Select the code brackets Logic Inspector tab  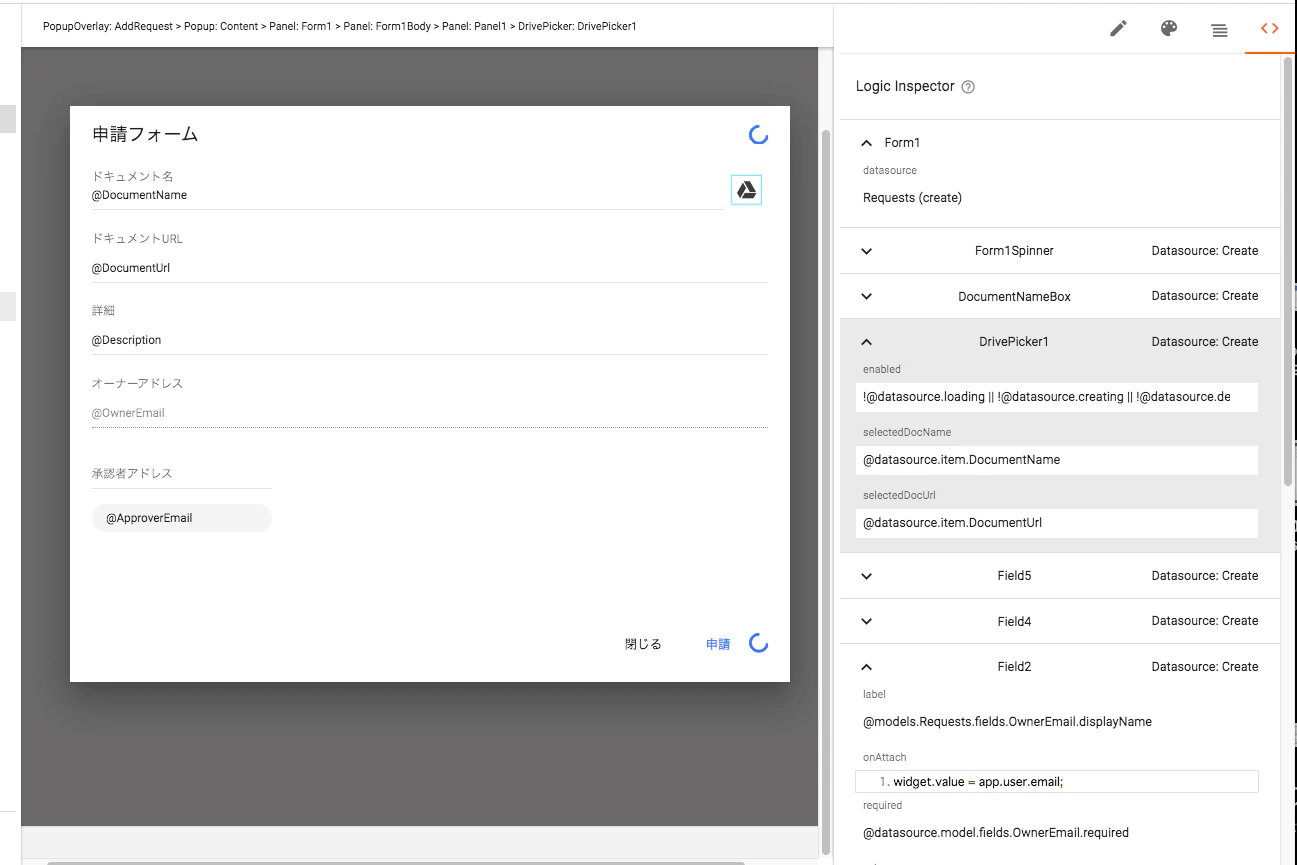point(1270,29)
